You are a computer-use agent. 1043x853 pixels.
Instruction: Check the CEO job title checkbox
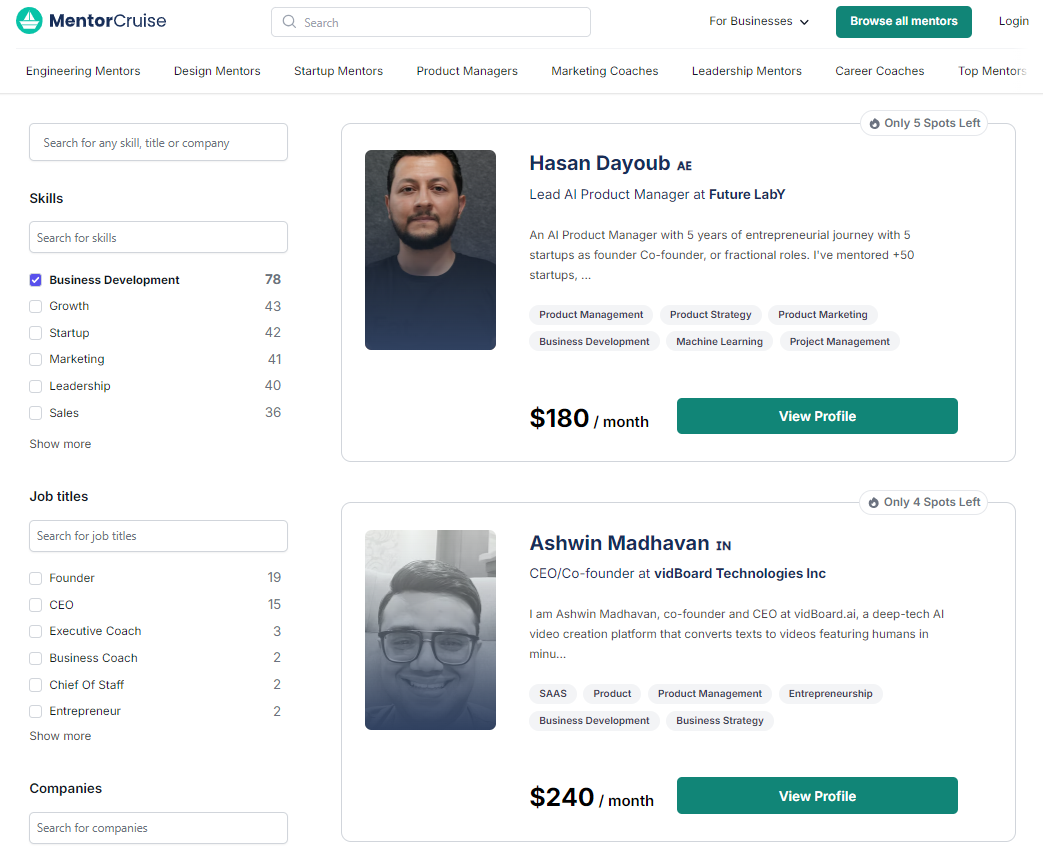35,605
